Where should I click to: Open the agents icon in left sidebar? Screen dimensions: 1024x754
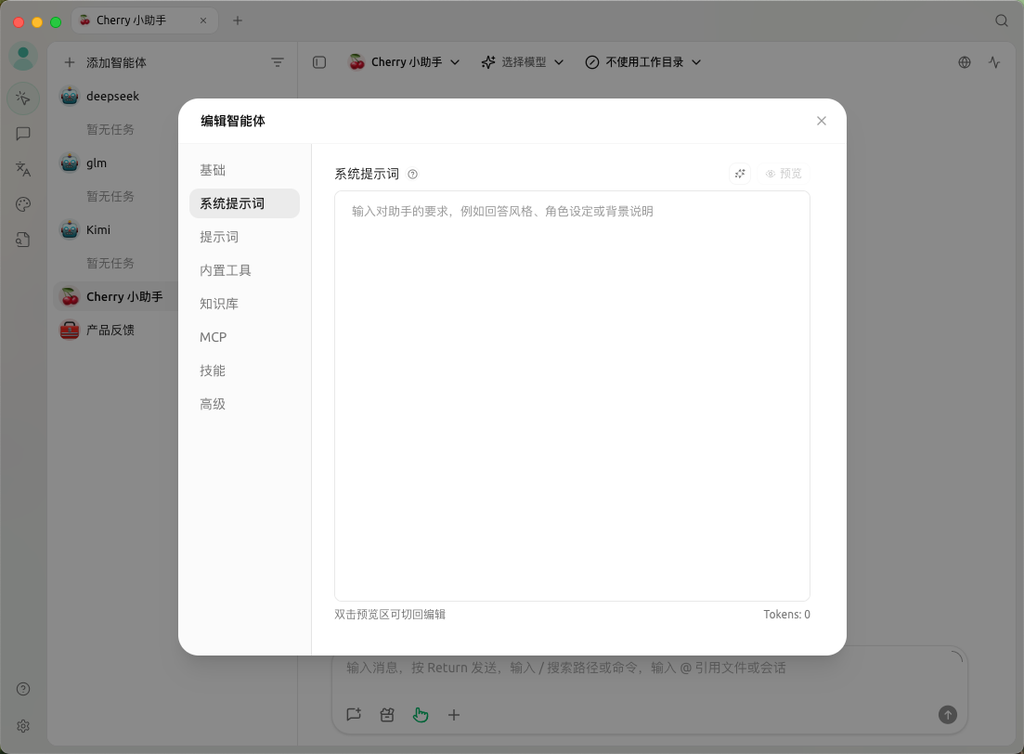point(23,99)
